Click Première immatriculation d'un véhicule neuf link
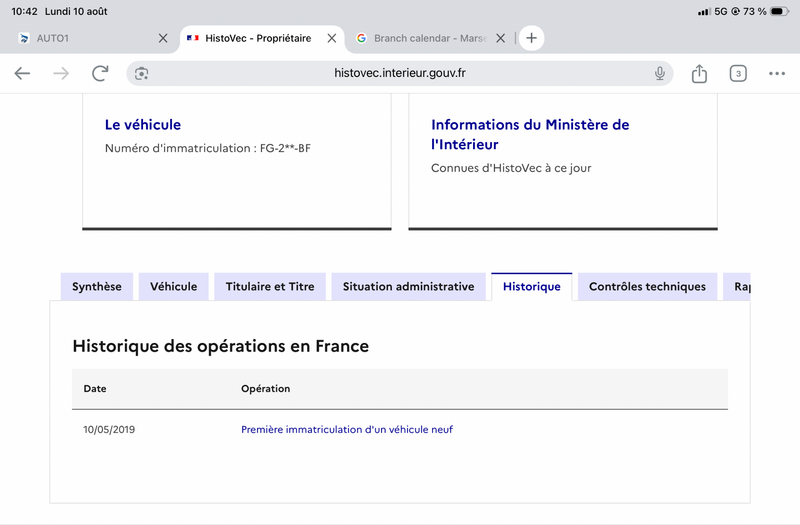Screen dimensions: 800x525 pyautogui.click(x=347, y=430)
